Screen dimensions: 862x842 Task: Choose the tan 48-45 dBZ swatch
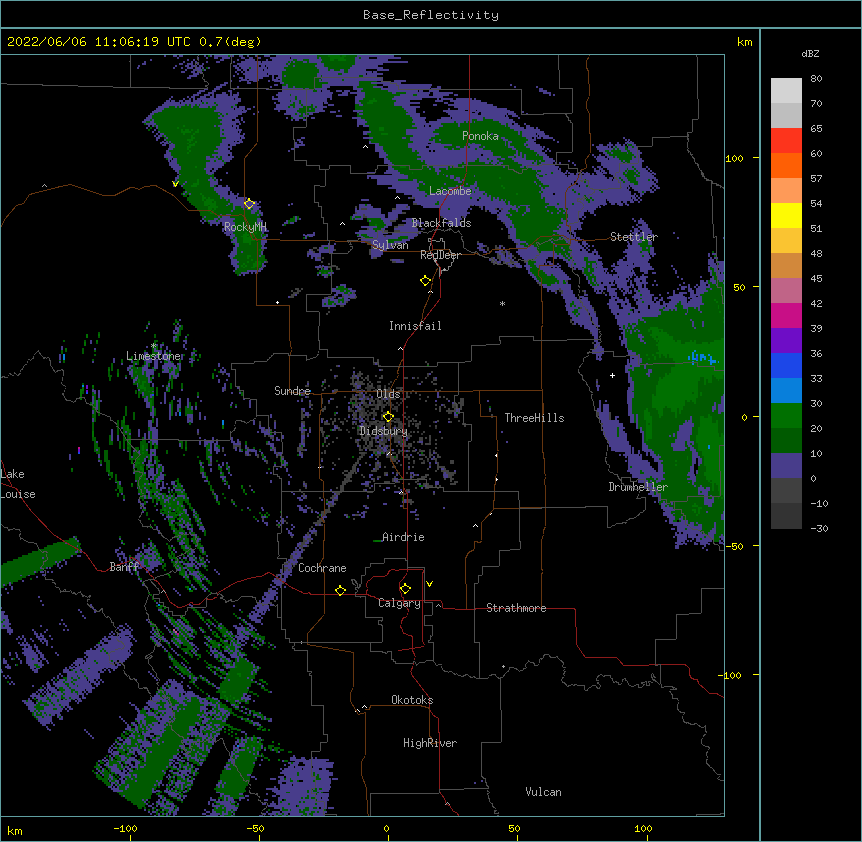tap(786, 265)
